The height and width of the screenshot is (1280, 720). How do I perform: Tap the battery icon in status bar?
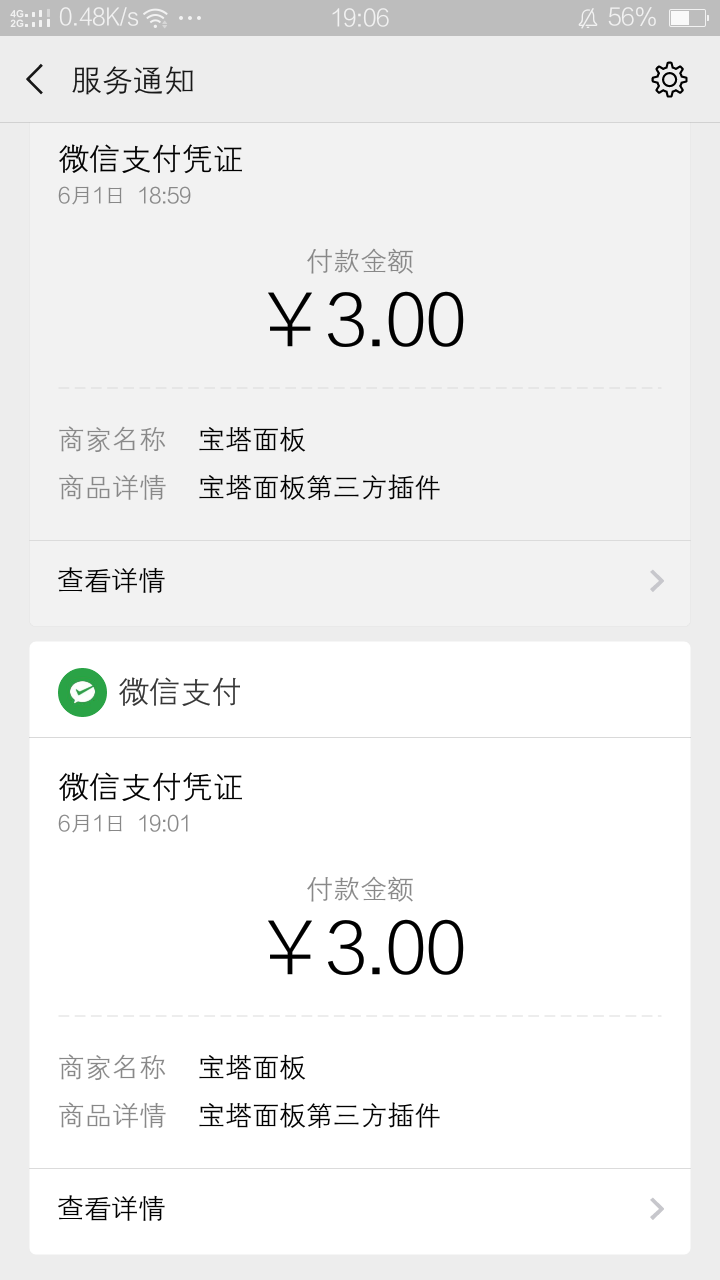(687, 17)
